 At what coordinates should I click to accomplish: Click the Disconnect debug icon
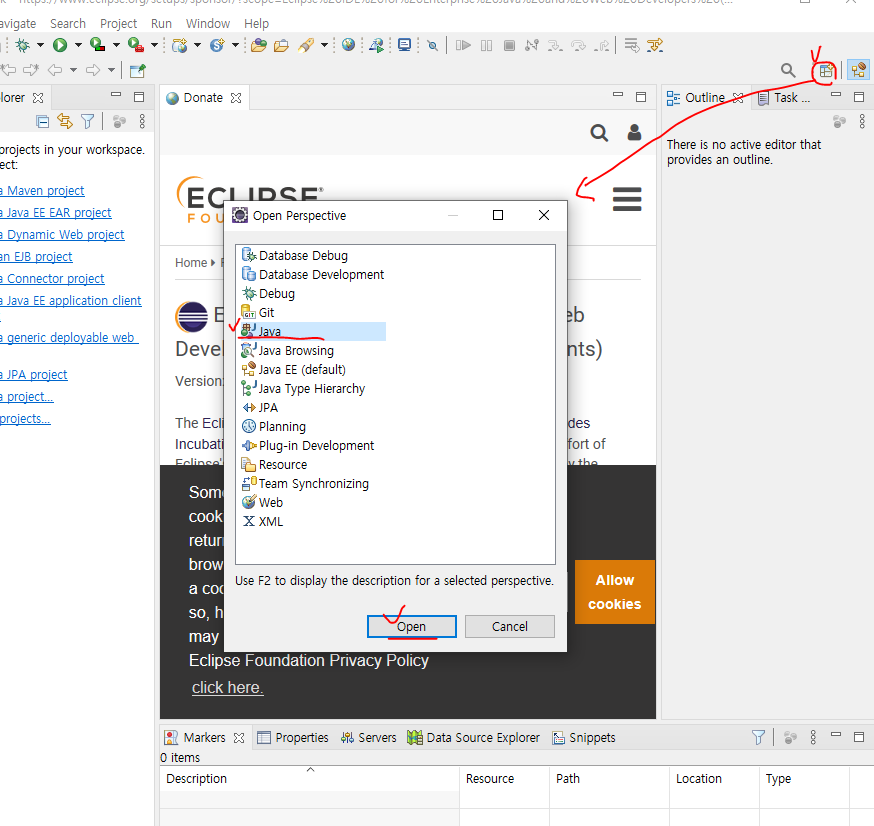coord(532,45)
